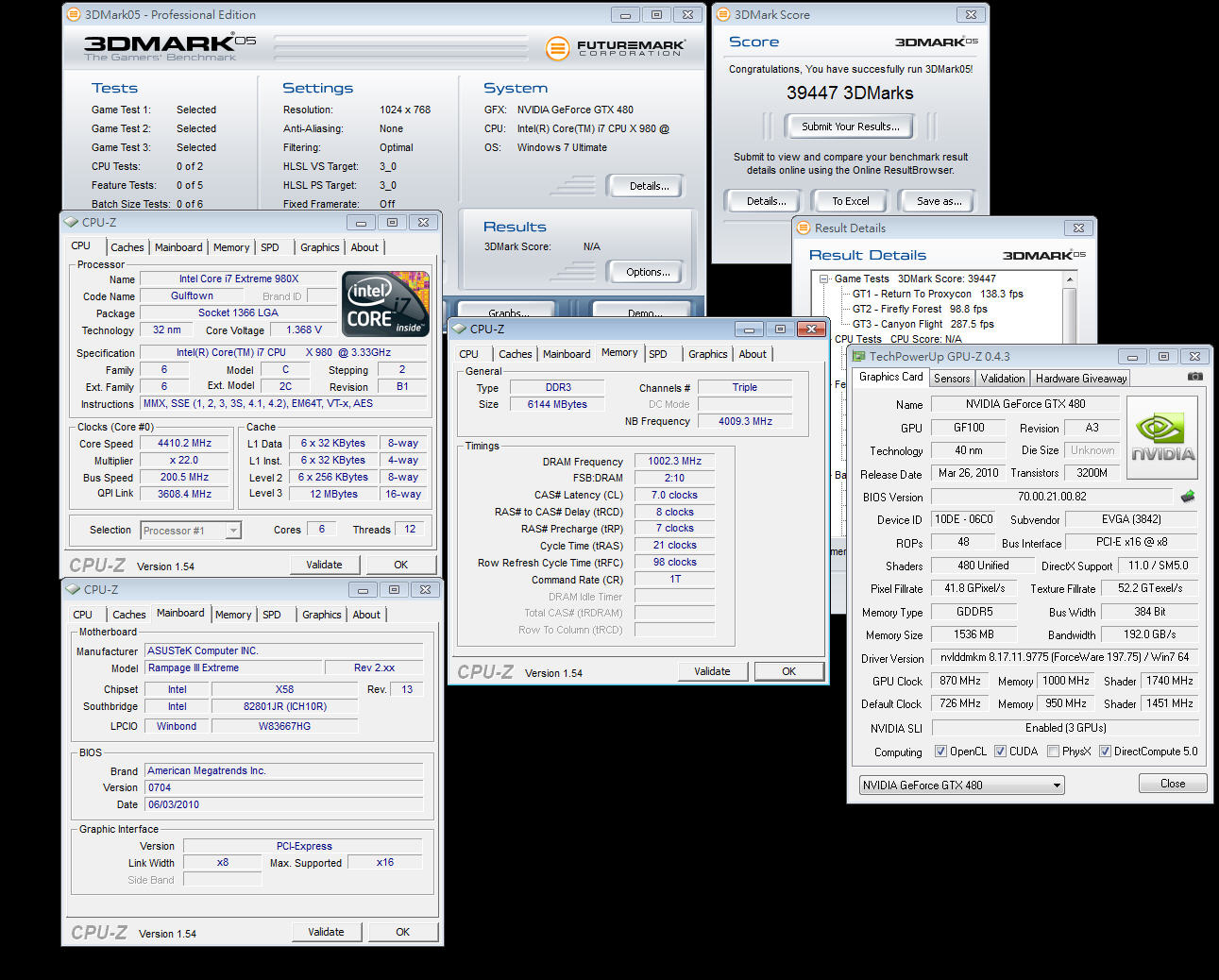Click the GPU Name field in GPU-Z
The height and width of the screenshot is (980, 1219).
click(1025, 404)
